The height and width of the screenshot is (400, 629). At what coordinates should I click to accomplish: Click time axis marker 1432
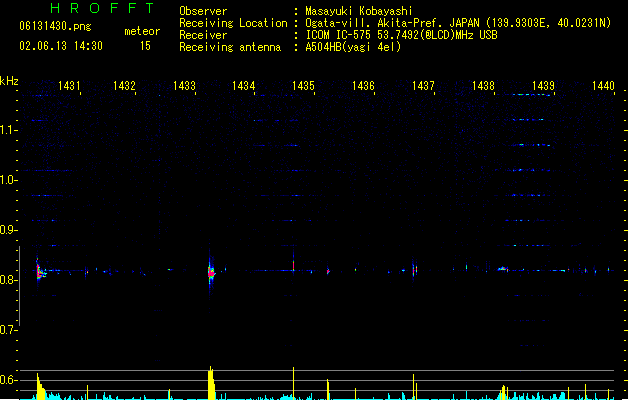(124, 85)
